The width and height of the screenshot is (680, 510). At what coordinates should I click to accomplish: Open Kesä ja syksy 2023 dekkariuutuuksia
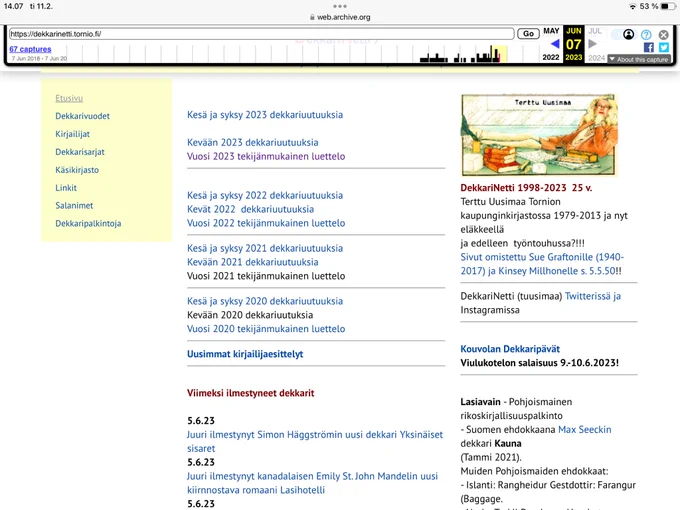pyautogui.click(x=265, y=115)
